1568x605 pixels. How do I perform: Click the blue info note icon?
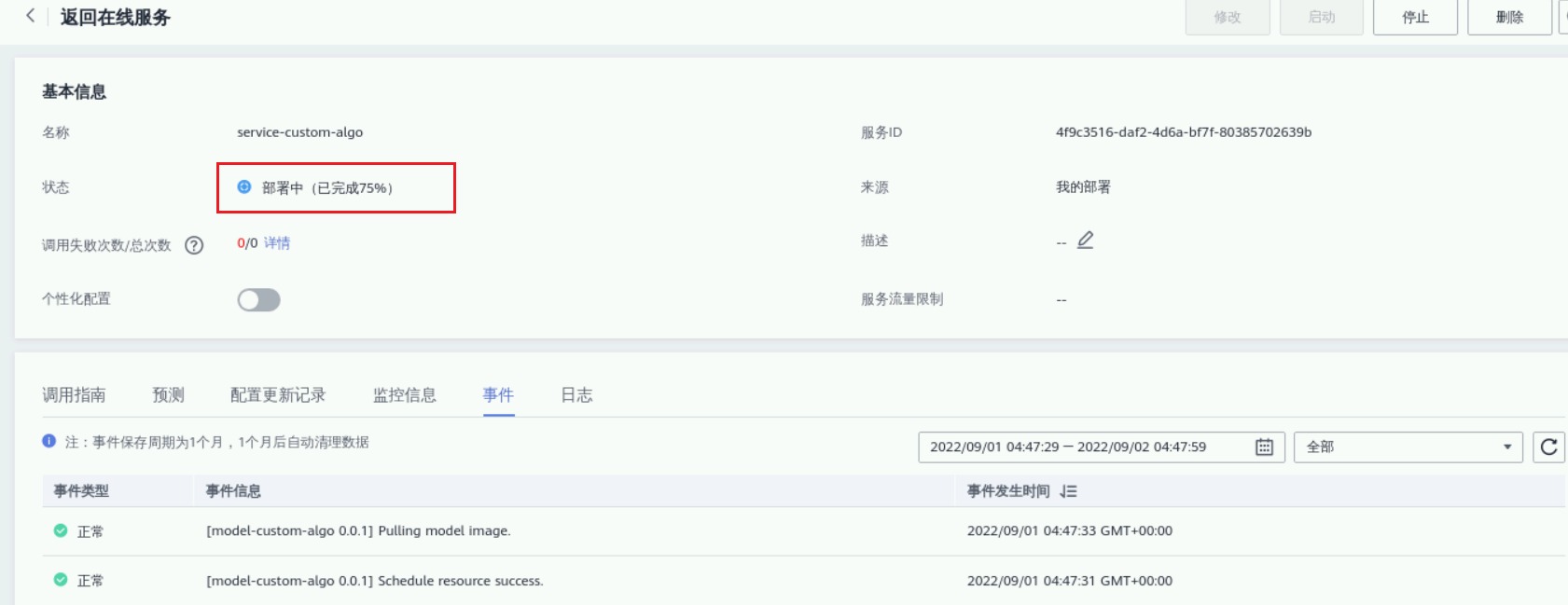pyautogui.click(x=49, y=442)
